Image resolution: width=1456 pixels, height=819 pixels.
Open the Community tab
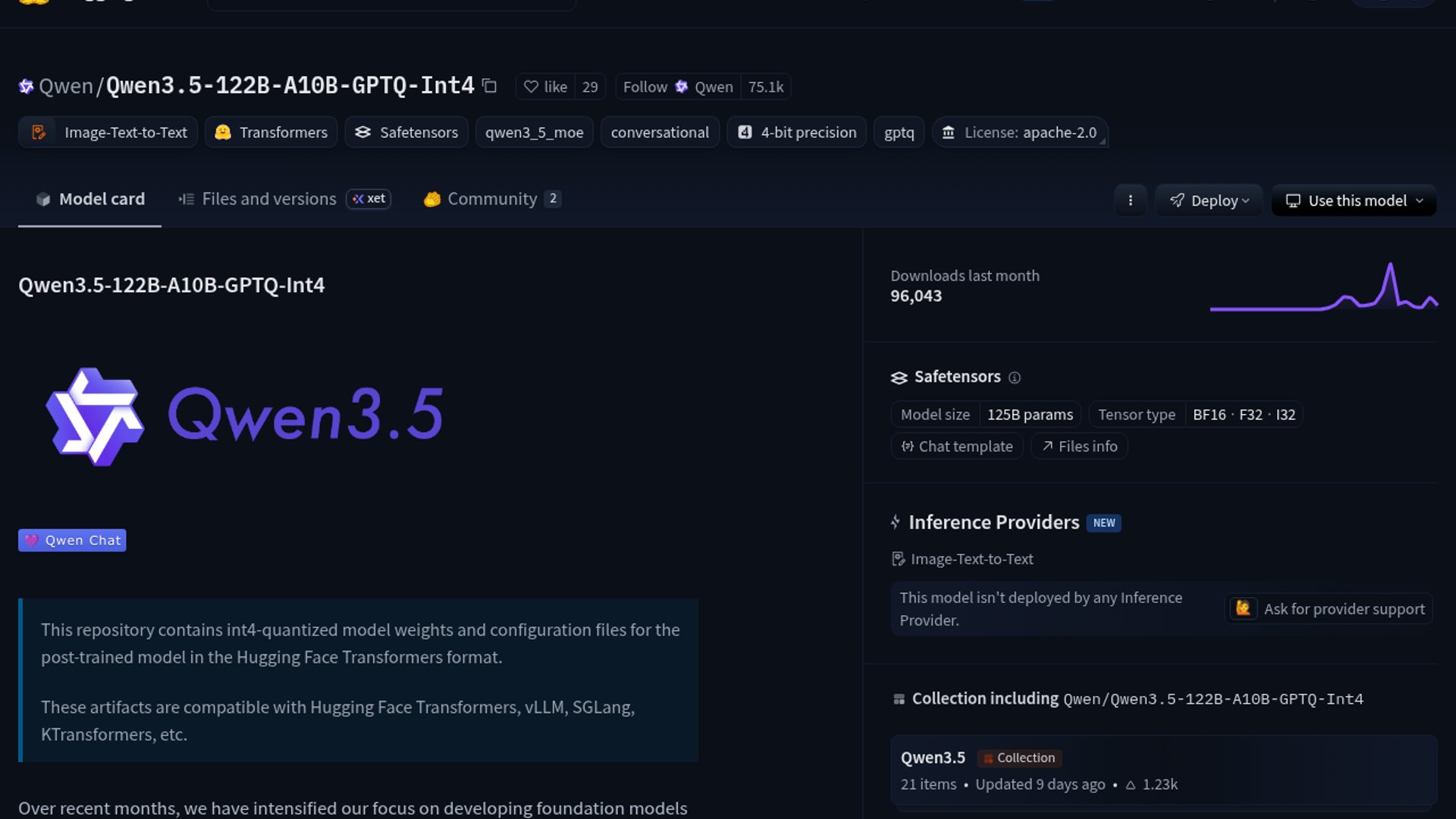(491, 199)
